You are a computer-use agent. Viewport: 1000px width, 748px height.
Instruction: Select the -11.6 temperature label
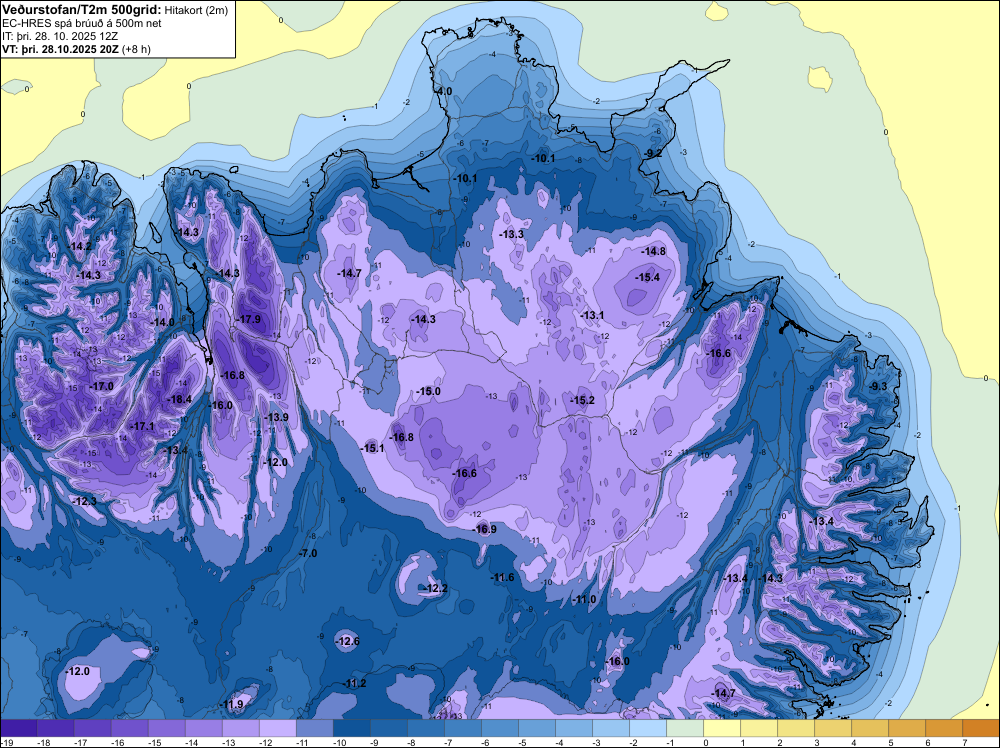click(502, 577)
